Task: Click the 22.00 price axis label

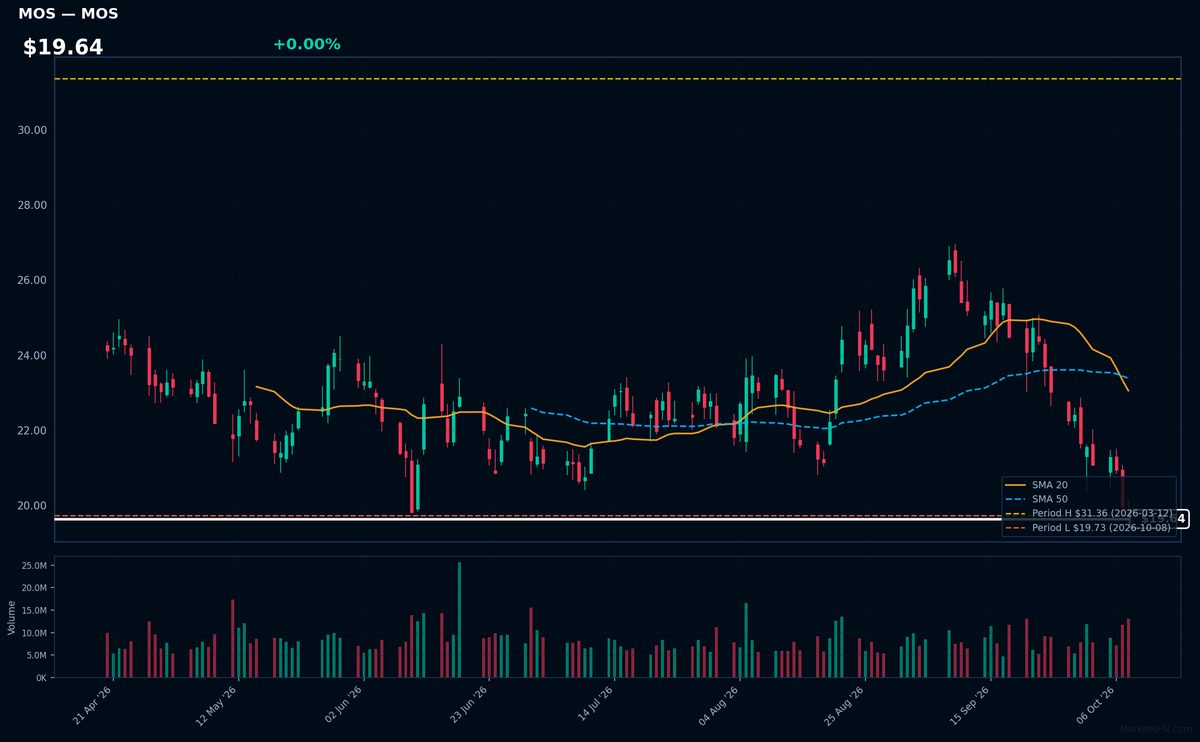Action: click(x=33, y=431)
